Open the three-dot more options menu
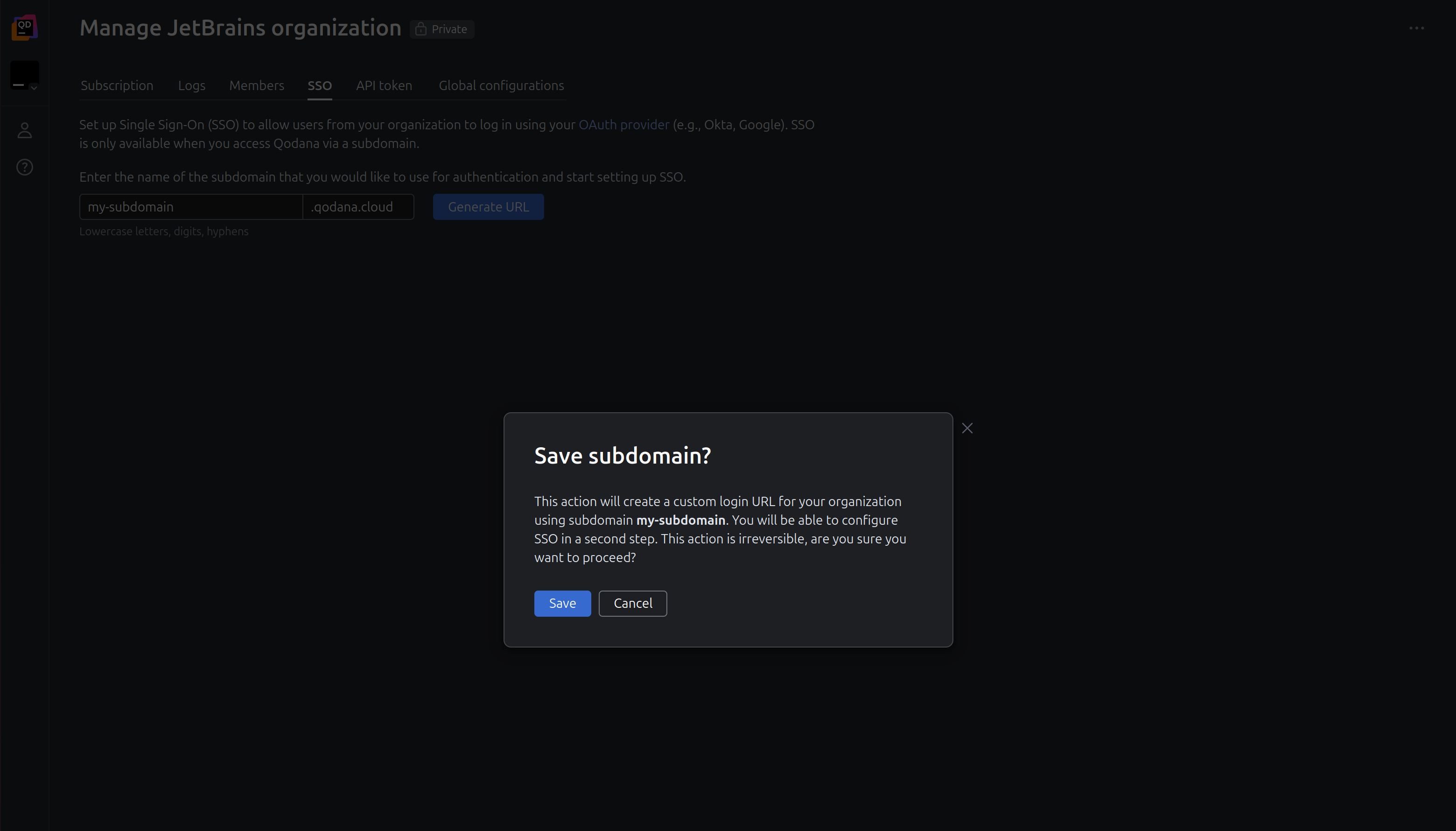The width and height of the screenshot is (1456, 831). tap(1417, 28)
